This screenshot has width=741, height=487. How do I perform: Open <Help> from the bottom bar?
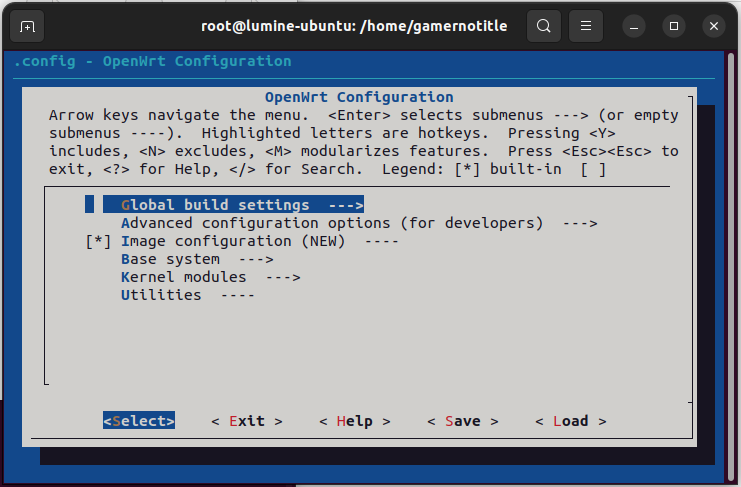(355, 421)
